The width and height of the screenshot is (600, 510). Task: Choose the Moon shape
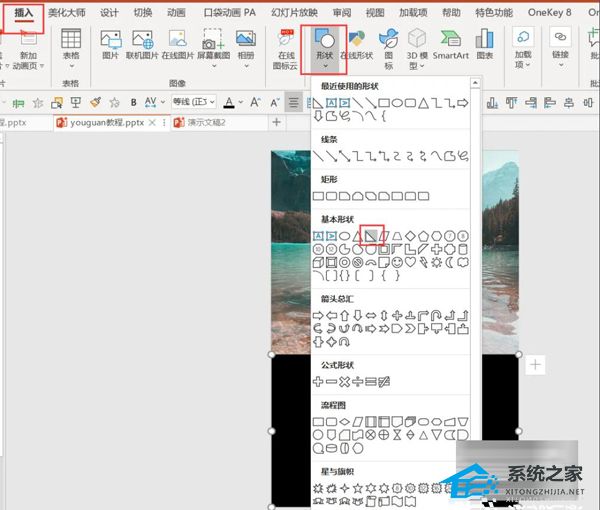pyautogui.click(x=450, y=262)
